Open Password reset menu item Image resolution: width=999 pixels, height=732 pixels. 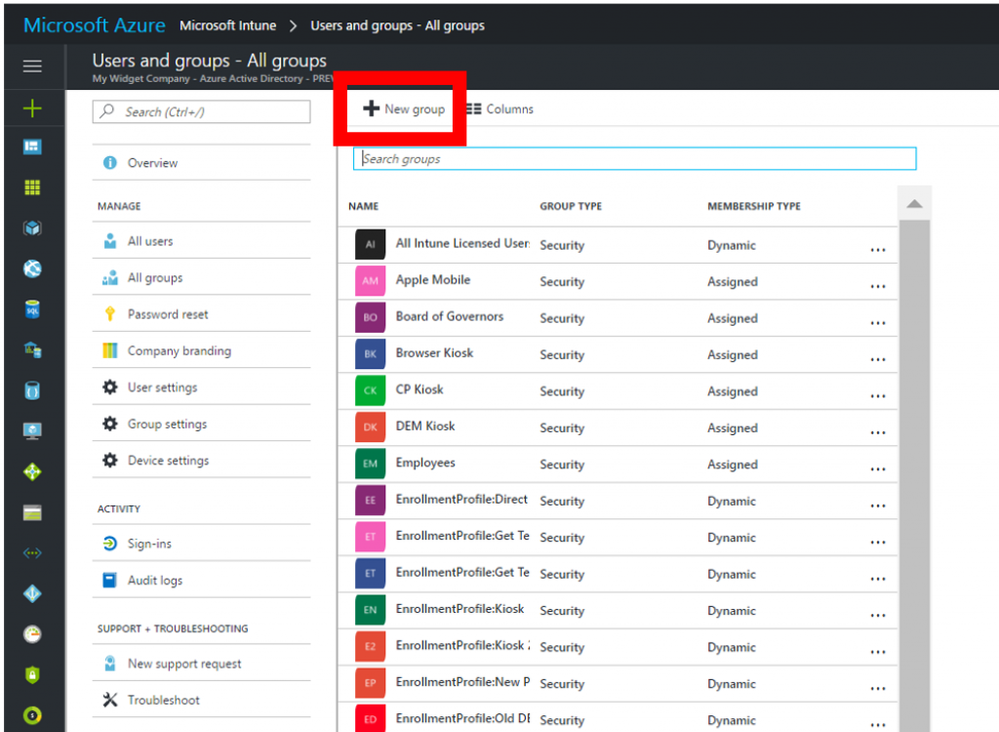click(201, 314)
